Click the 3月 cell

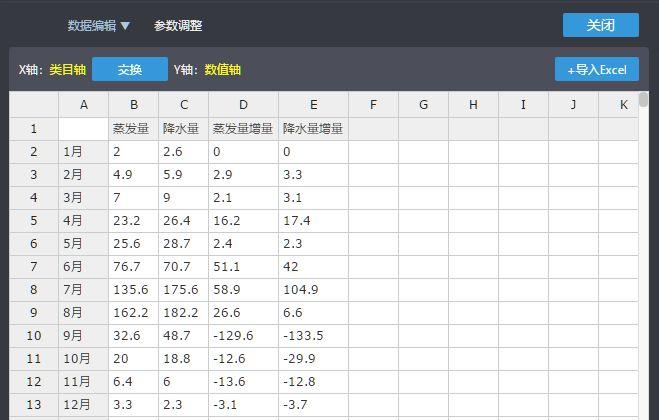pos(84,198)
